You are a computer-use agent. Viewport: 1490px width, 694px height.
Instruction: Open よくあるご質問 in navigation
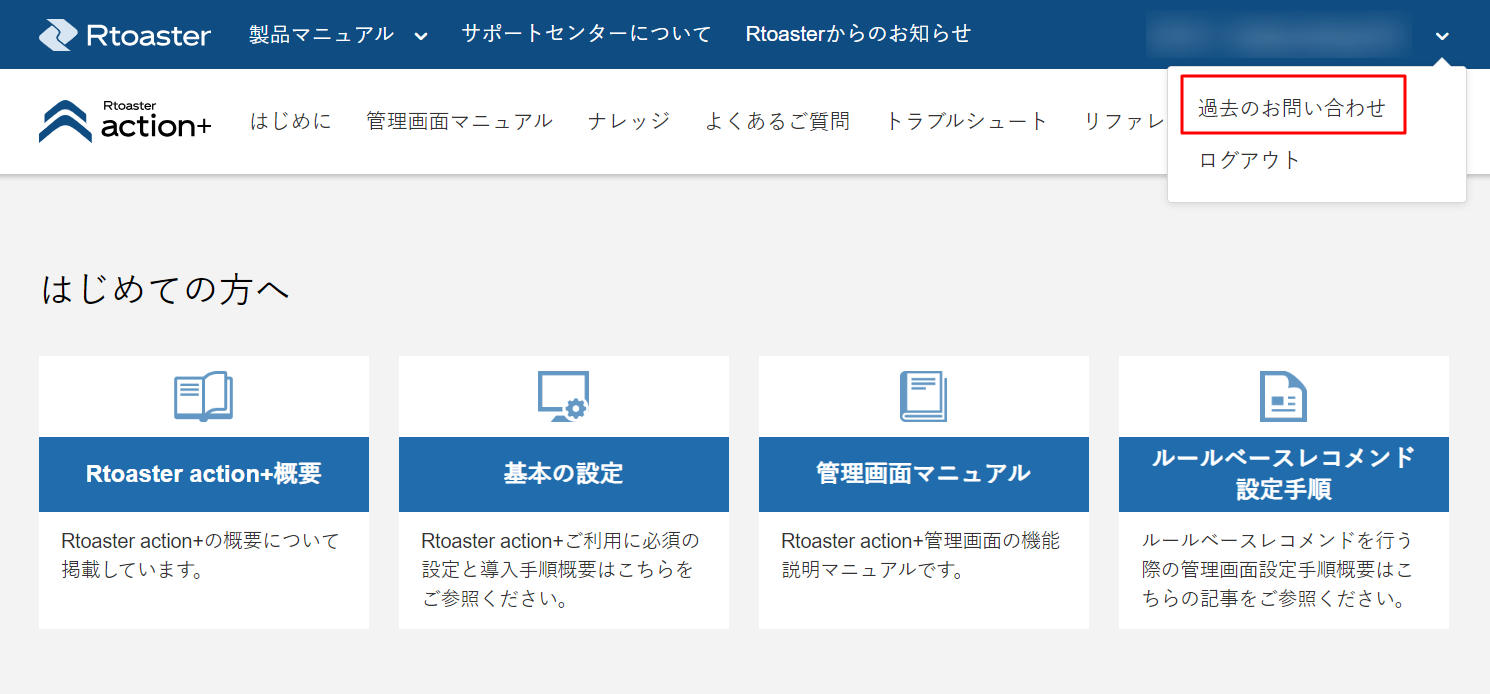click(x=777, y=122)
